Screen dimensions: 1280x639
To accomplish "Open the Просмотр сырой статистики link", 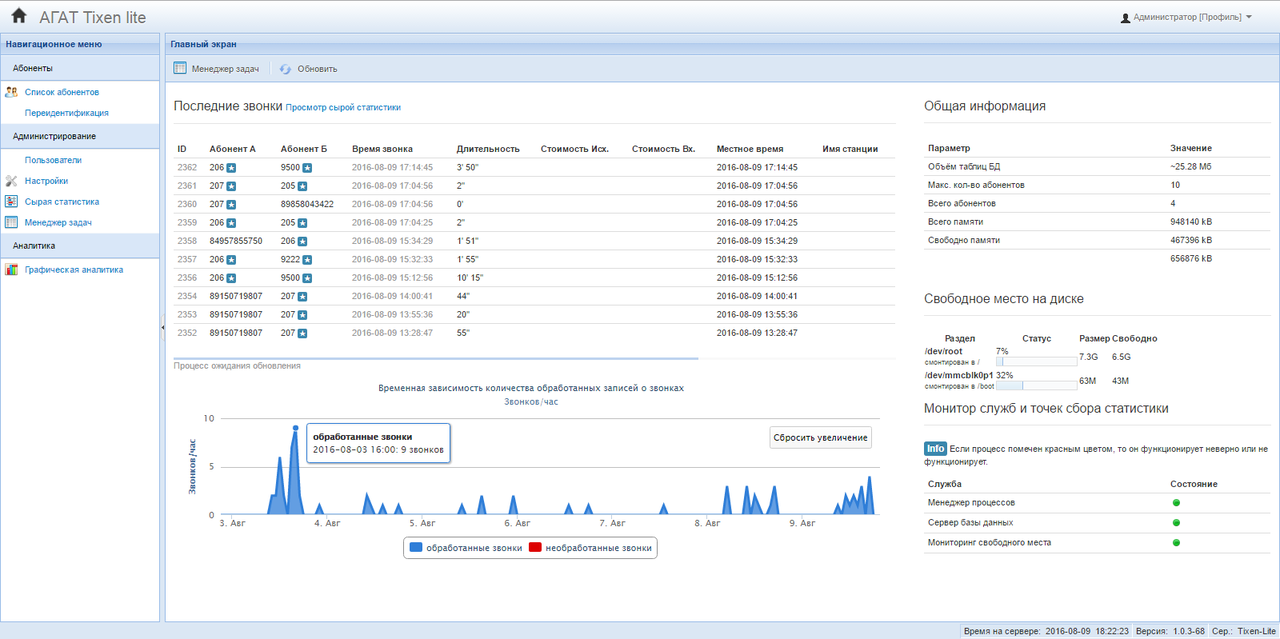I will pyautogui.click(x=343, y=107).
